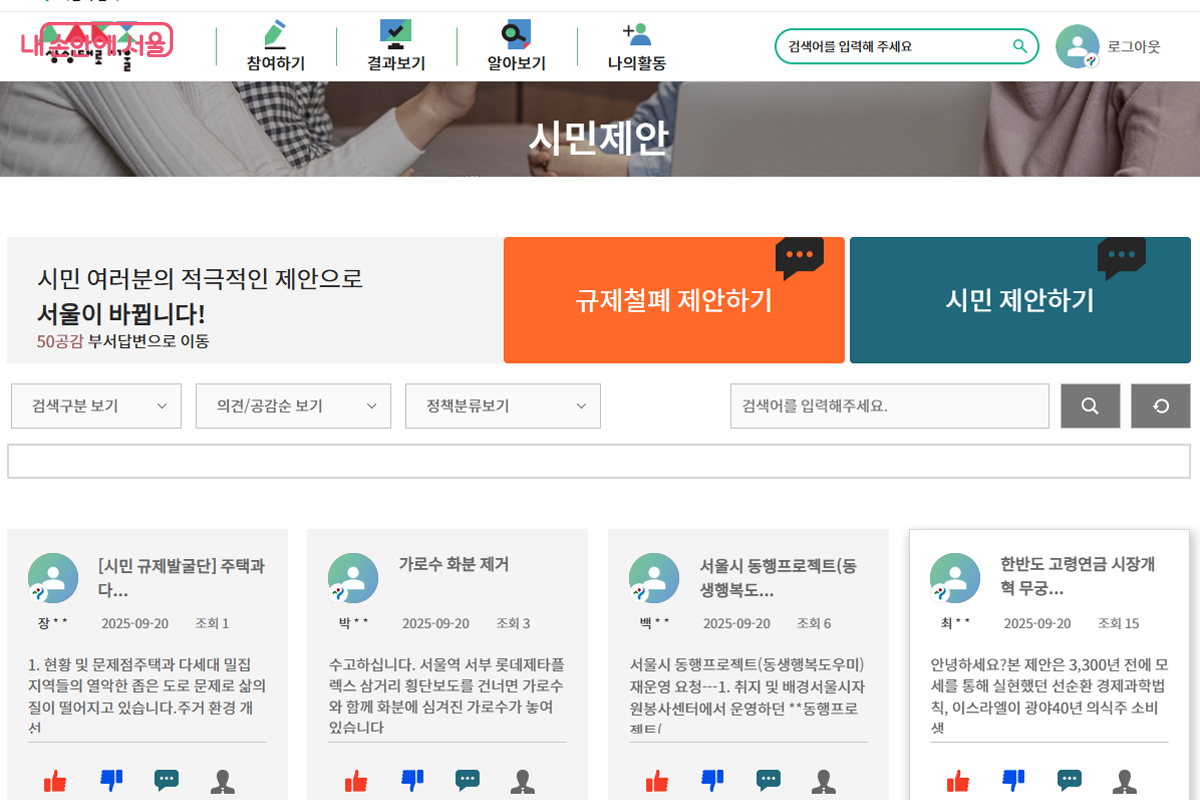Reset filters with the circular refresh icon

point(1160,406)
